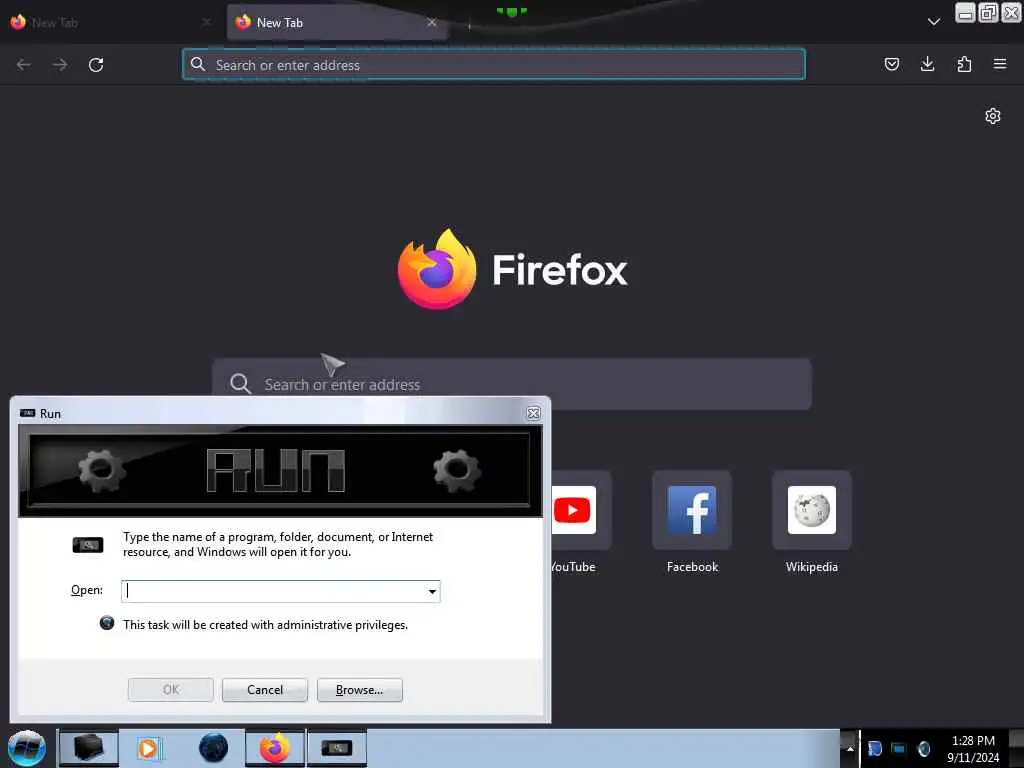
Task: Show hidden system tray icons arrow
Action: [x=850, y=748]
